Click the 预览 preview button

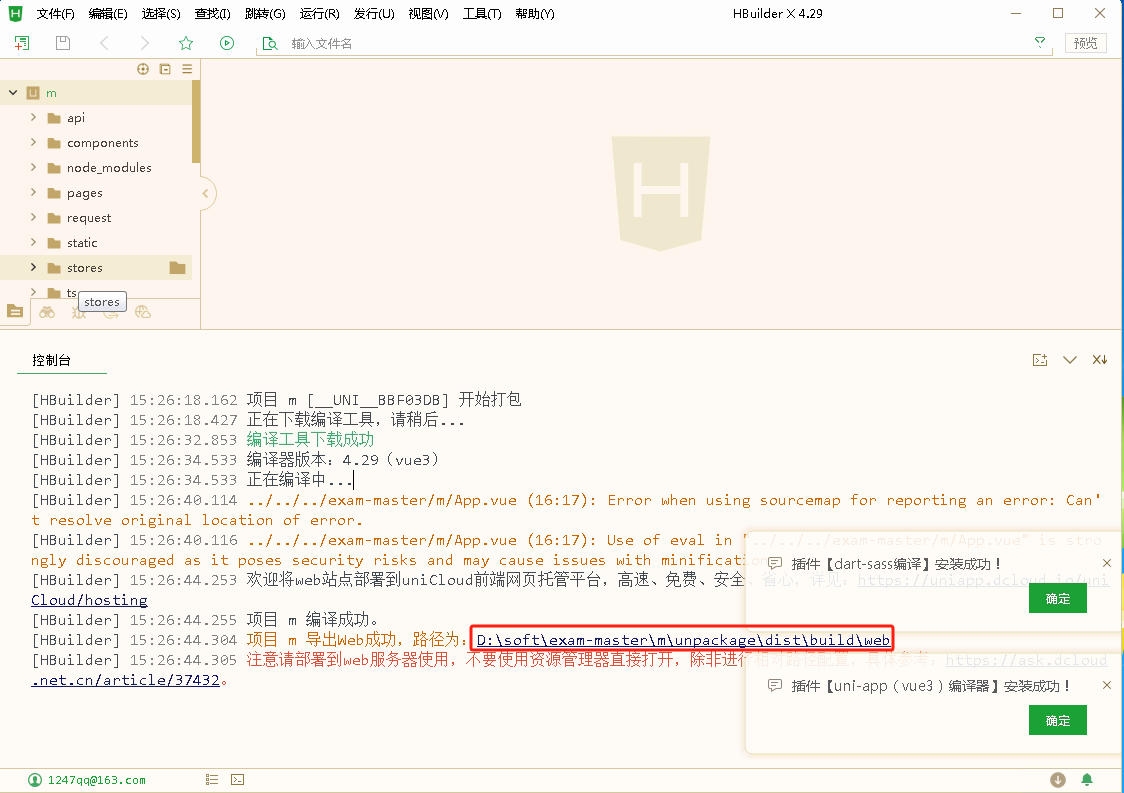click(x=1085, y=43)
